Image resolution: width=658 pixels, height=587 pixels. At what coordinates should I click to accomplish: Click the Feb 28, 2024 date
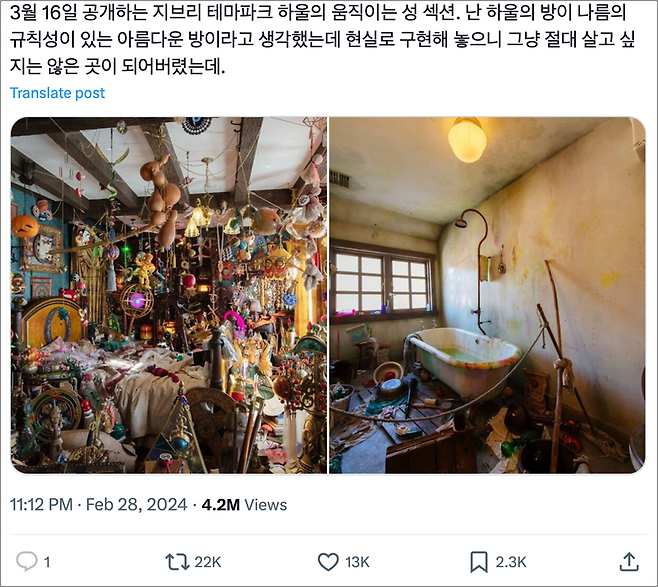pos(136,504)
